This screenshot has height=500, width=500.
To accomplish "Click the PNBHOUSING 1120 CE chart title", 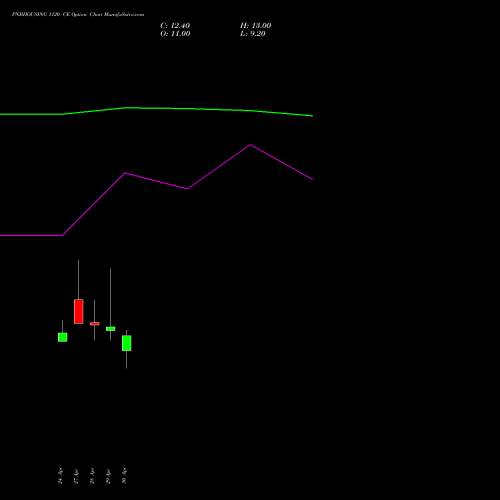I will (78, 15).
